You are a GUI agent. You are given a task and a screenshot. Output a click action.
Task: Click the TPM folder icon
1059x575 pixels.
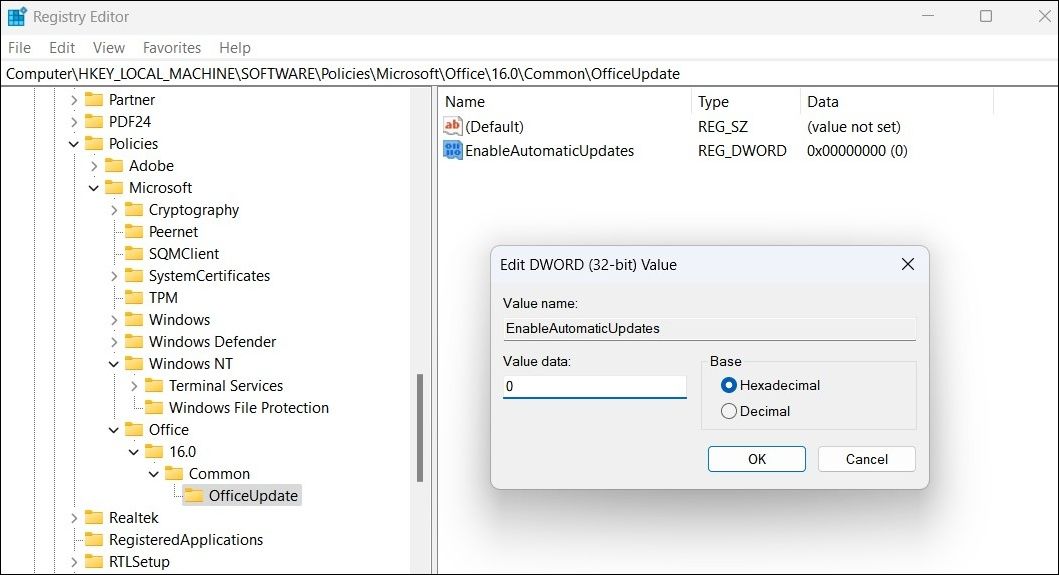pos(134,297)
